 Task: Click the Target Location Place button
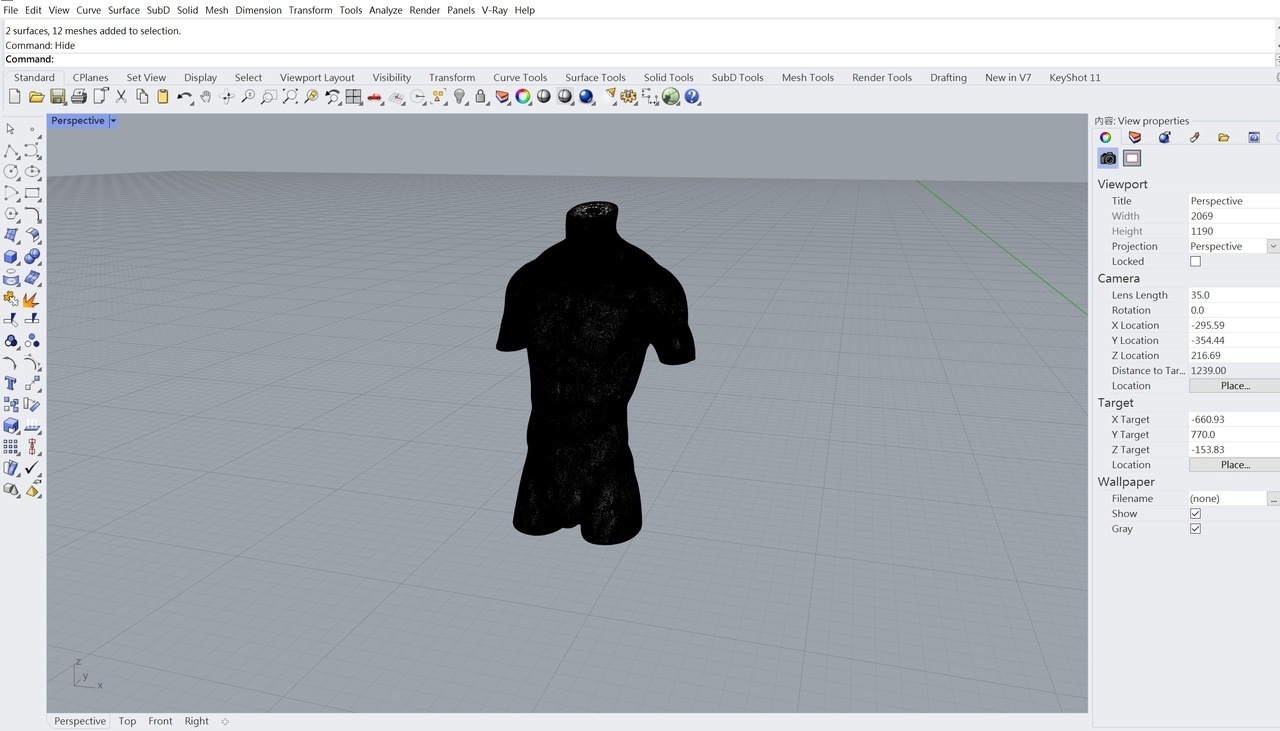(x=1235, y=465)
